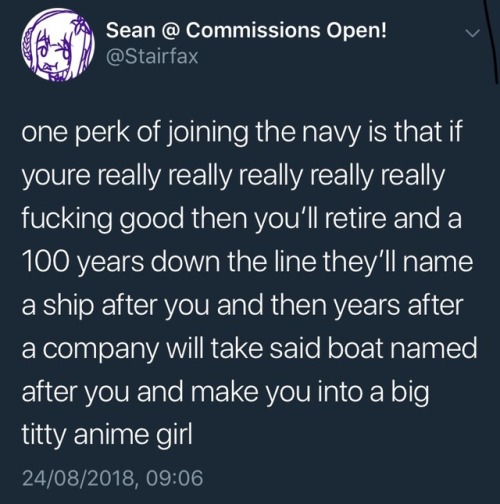Open the profile via display name 'Sean @ Commissions Open!'
The width and height of the screenshot is (500, 504).
click(x=247, y=31)
